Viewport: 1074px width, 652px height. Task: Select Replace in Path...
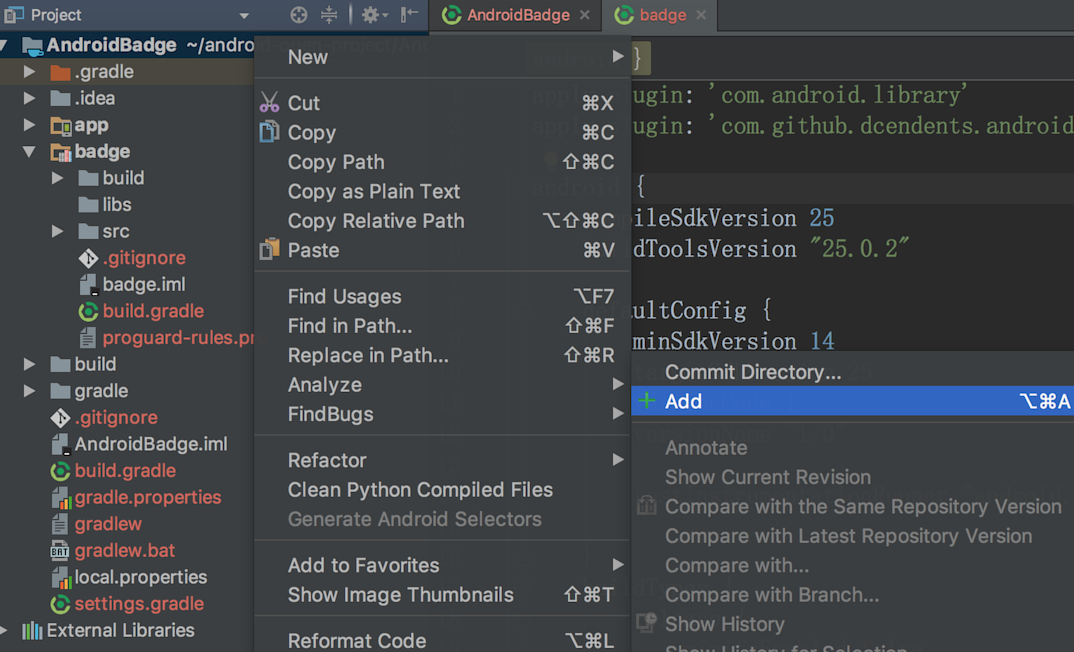tap(442, 355)
